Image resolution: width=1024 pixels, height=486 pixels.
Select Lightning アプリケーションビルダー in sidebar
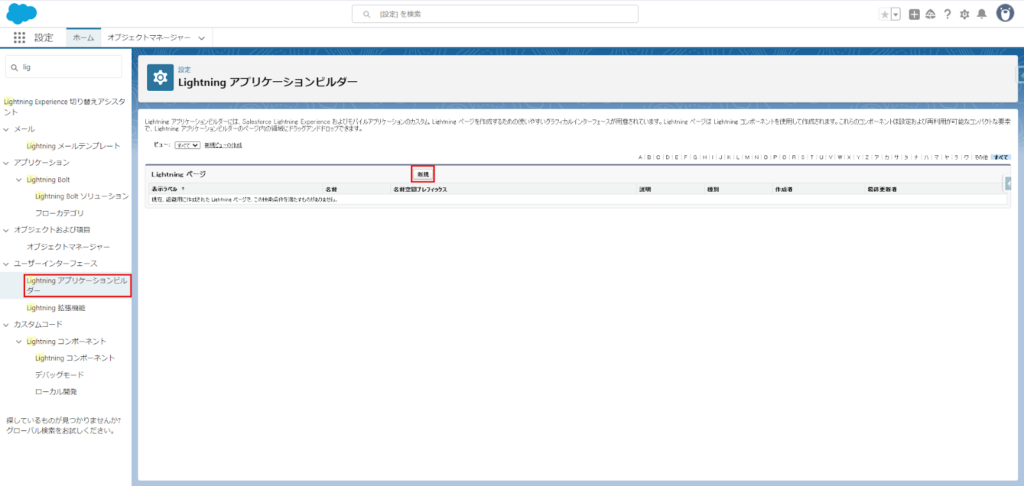click(77, 285)
